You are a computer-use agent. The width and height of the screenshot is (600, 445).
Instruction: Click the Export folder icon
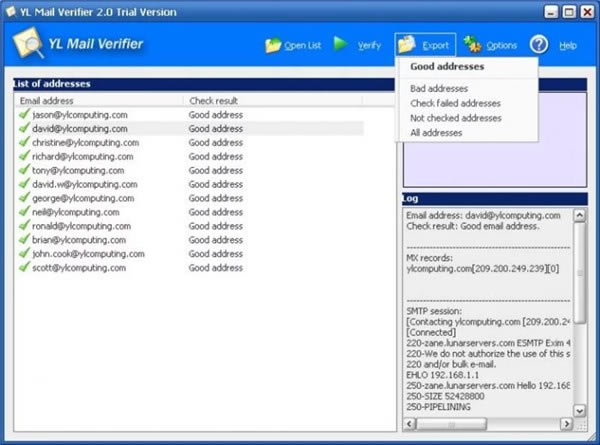(407, 44)
